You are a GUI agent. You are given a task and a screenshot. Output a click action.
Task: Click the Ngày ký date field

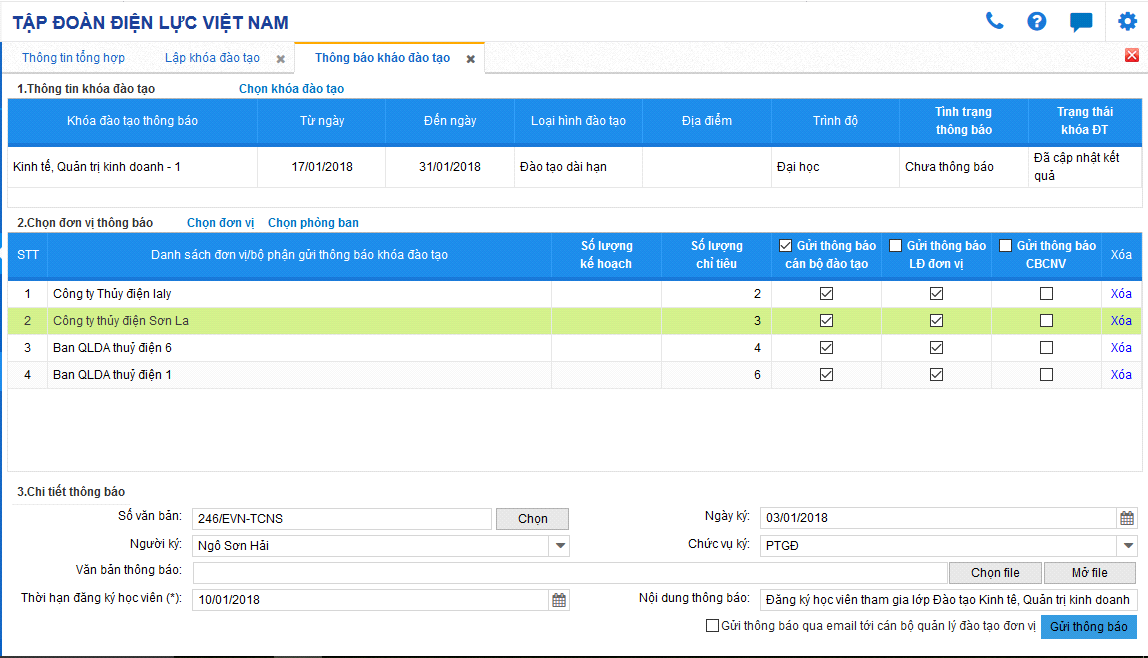[x=939, y=518]
